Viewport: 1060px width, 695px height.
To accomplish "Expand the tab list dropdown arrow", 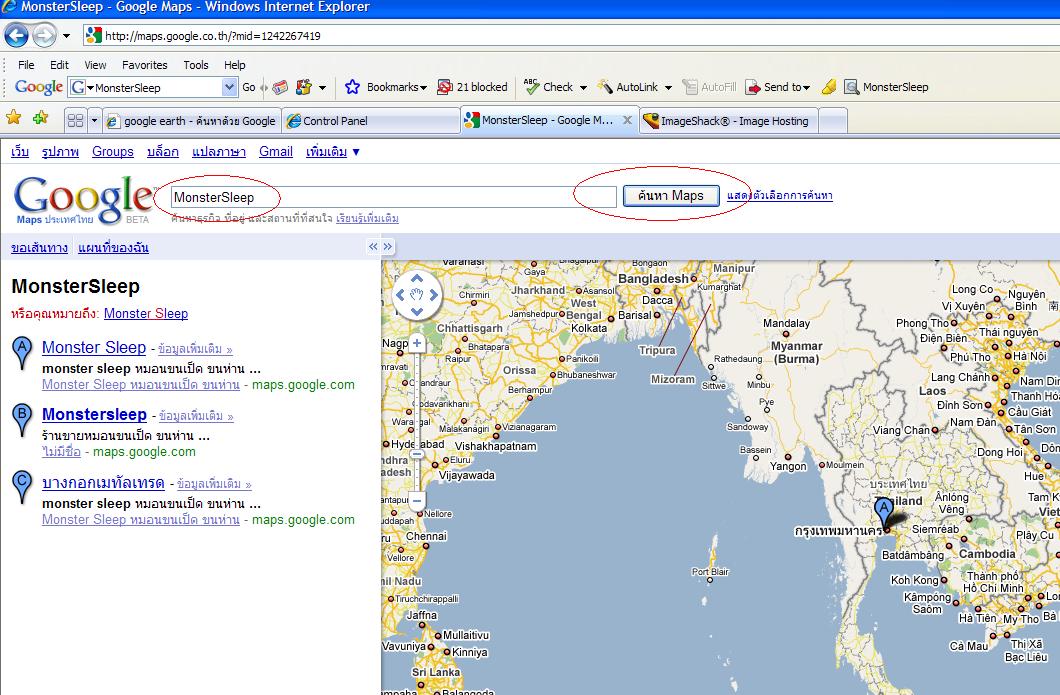I will click(95, 121).
